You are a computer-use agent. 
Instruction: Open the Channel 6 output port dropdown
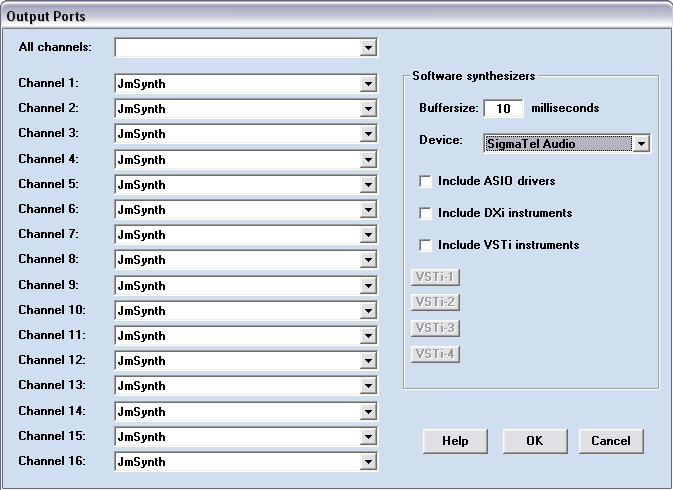pyautogui.click(x=246, y=209)
